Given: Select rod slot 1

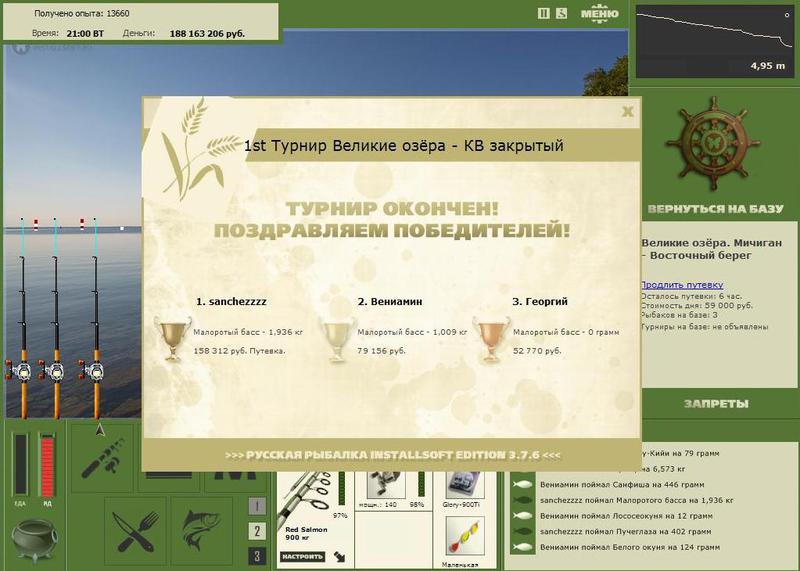Looking at the screenshot, I should click(257, 506).
